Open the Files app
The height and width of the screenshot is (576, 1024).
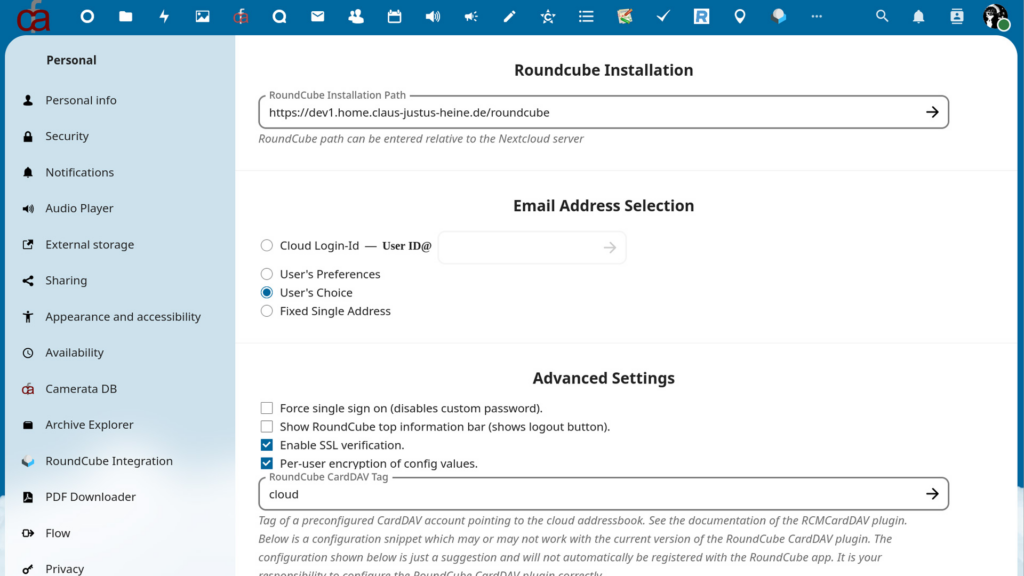(x=124, y=15)
